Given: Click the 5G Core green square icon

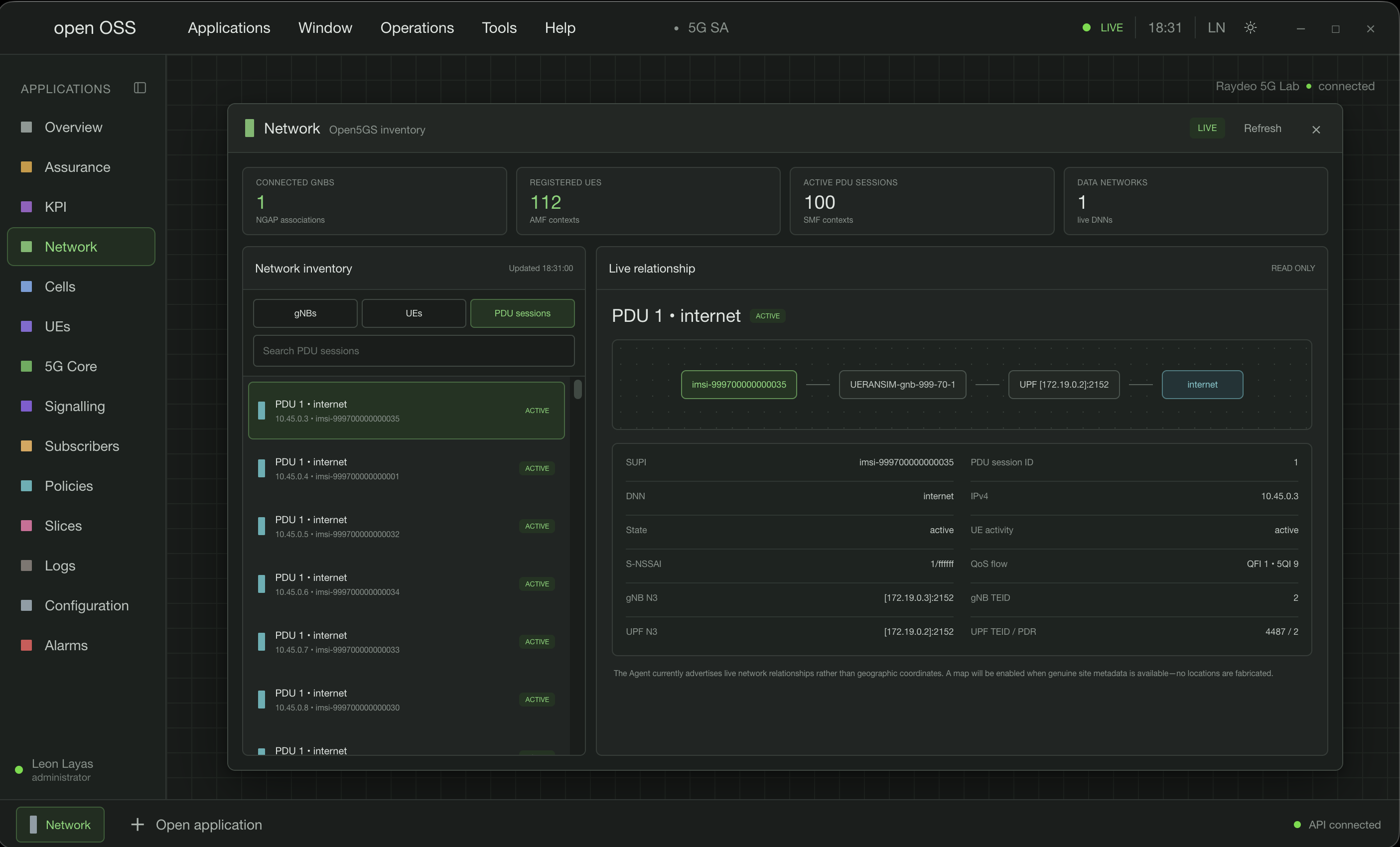Looking at the screenshot, I should point(26,366).
